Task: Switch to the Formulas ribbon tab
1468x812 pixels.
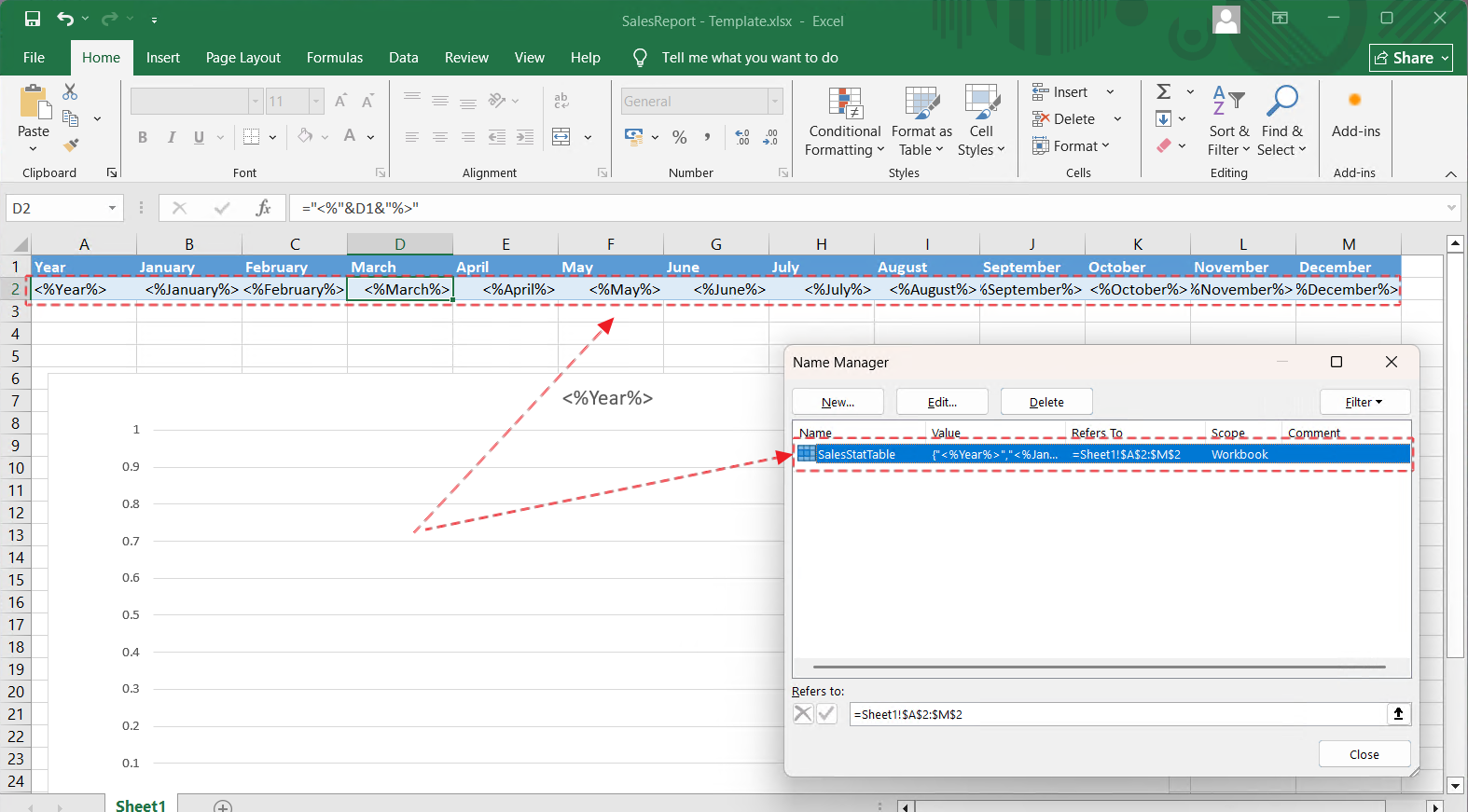Action: [x=334, y=58]
